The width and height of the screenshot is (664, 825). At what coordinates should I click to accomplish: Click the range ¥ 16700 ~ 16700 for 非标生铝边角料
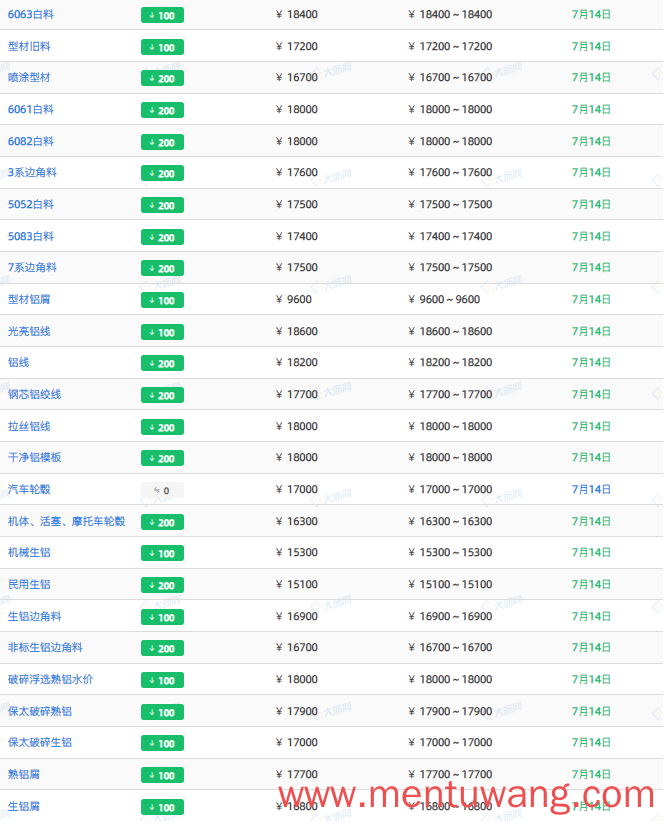coord(450,648)
